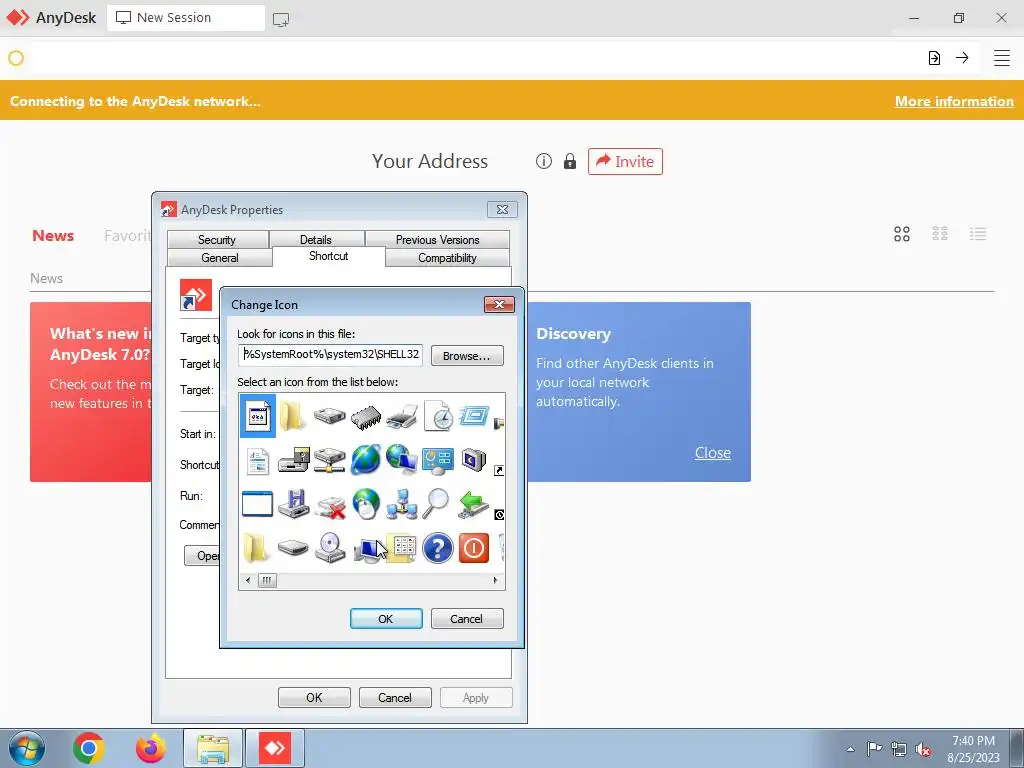This screenshot has height=768, width=1024.
Task: Select the Internet Explorer style globe icon
Action: (x=366, y=460)
